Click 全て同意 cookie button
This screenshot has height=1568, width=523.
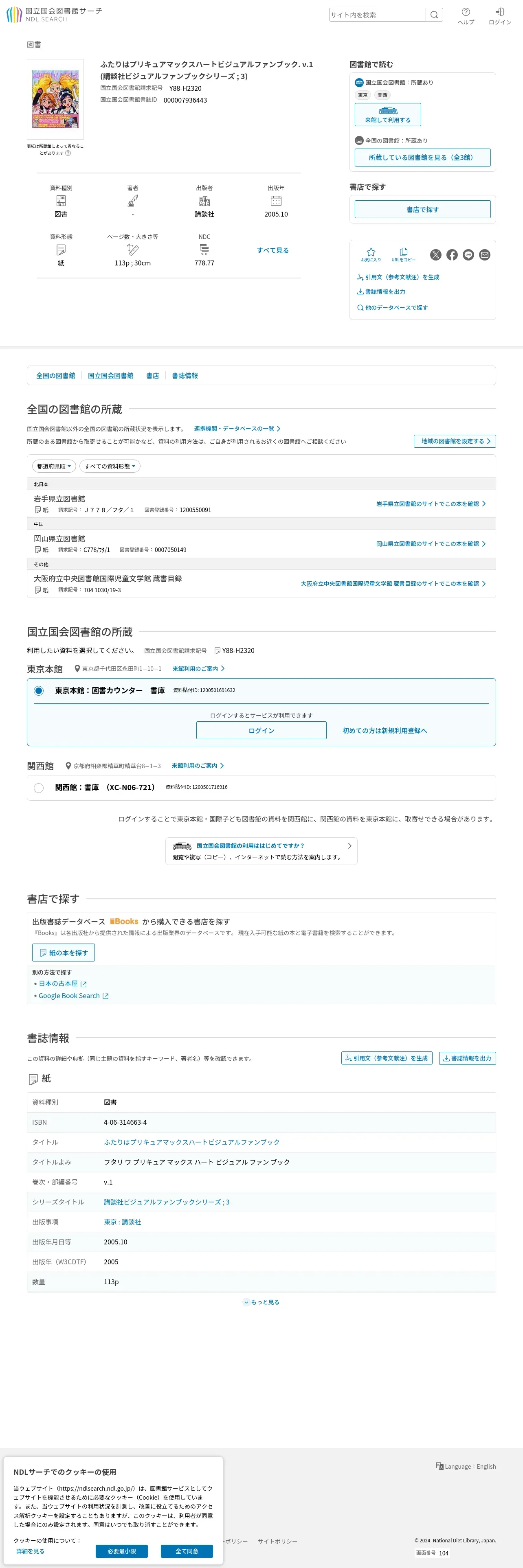point(187,1551)
